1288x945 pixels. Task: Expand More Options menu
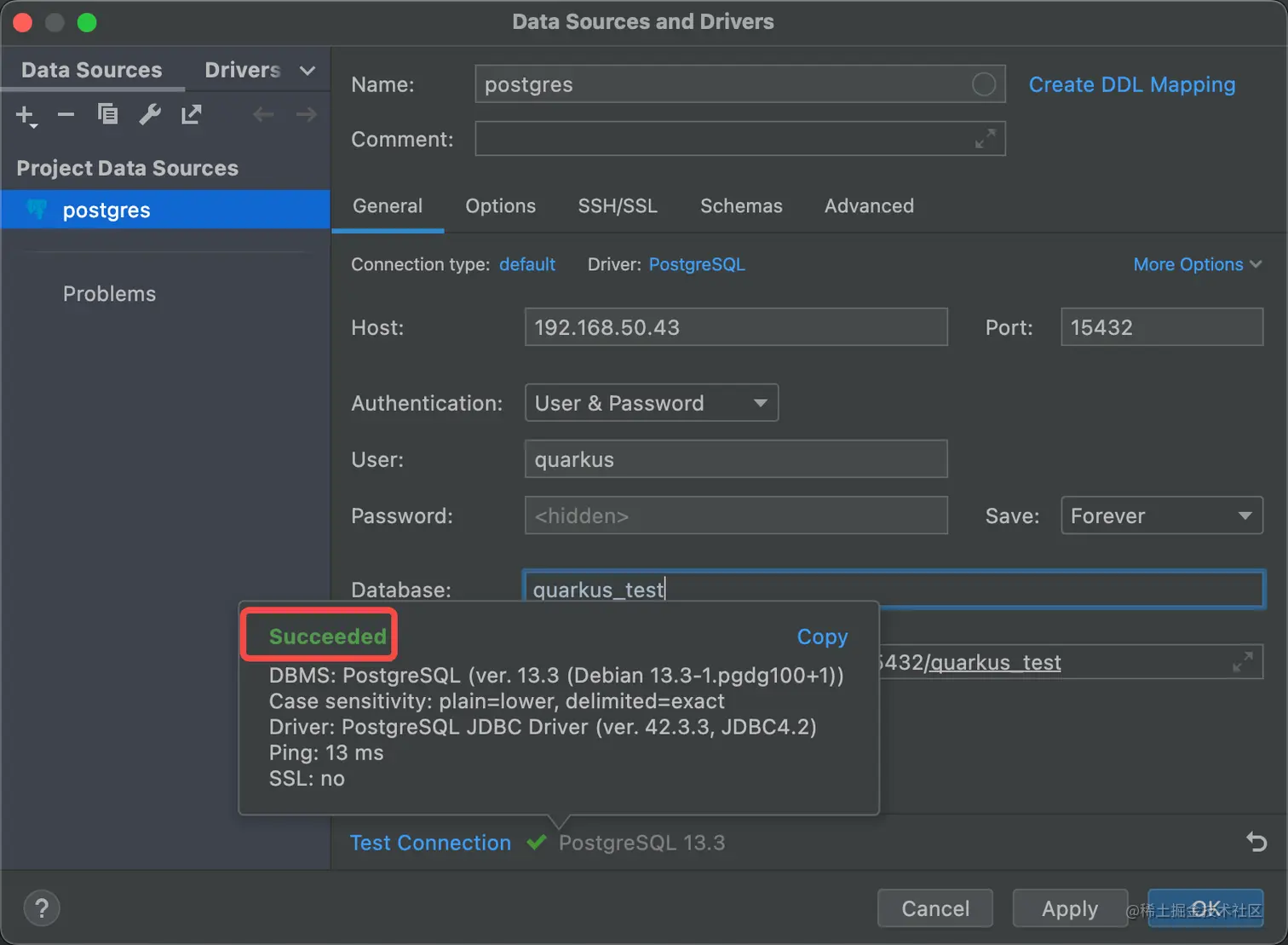pyautogui.click(x=1198, y=264)
